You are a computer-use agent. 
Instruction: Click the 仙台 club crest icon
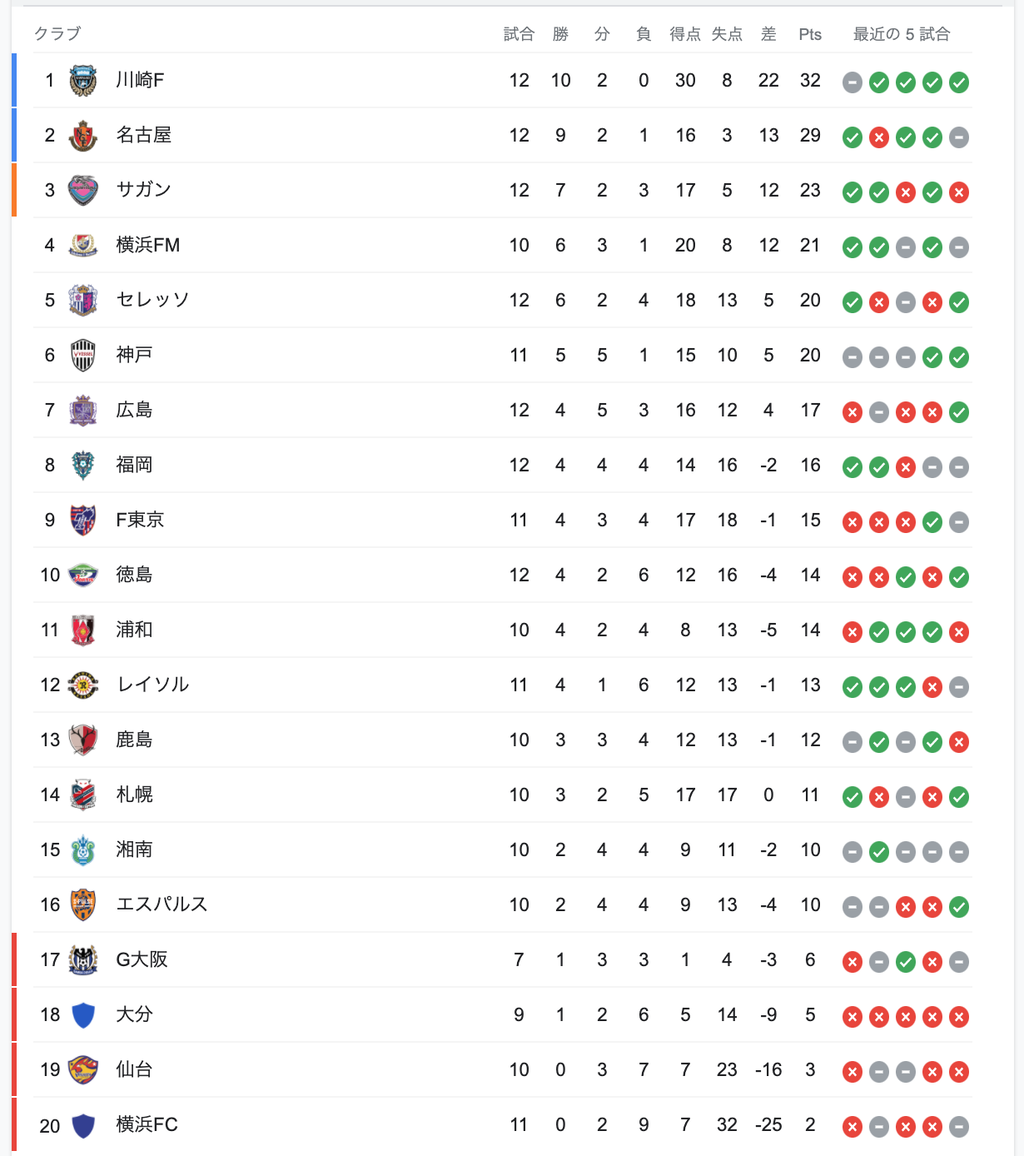click(83, 1070)
